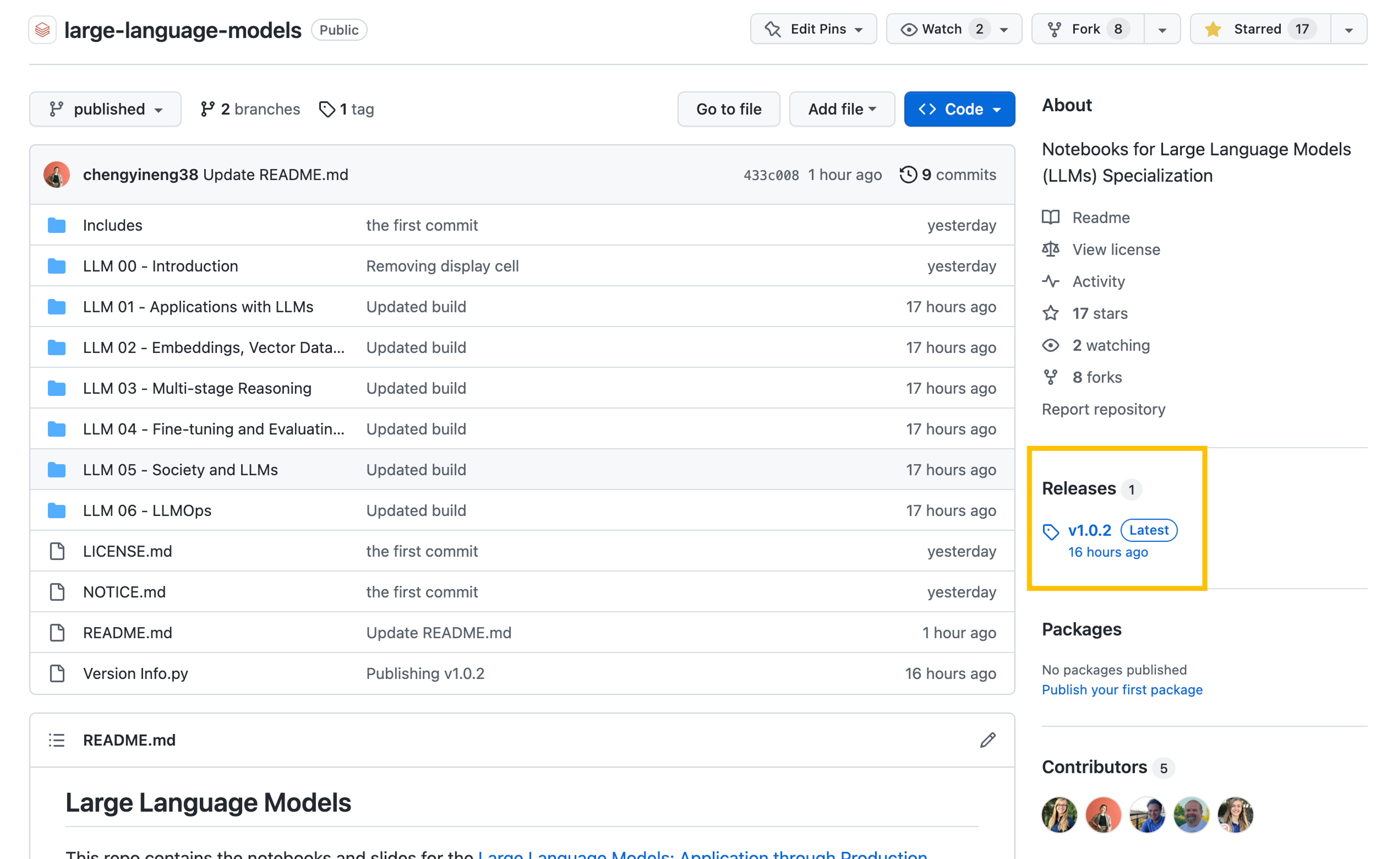The height and width of the screenshot is (859, 1400).
Task: Open the NOTICE.md file
Action: coord(125,592)
